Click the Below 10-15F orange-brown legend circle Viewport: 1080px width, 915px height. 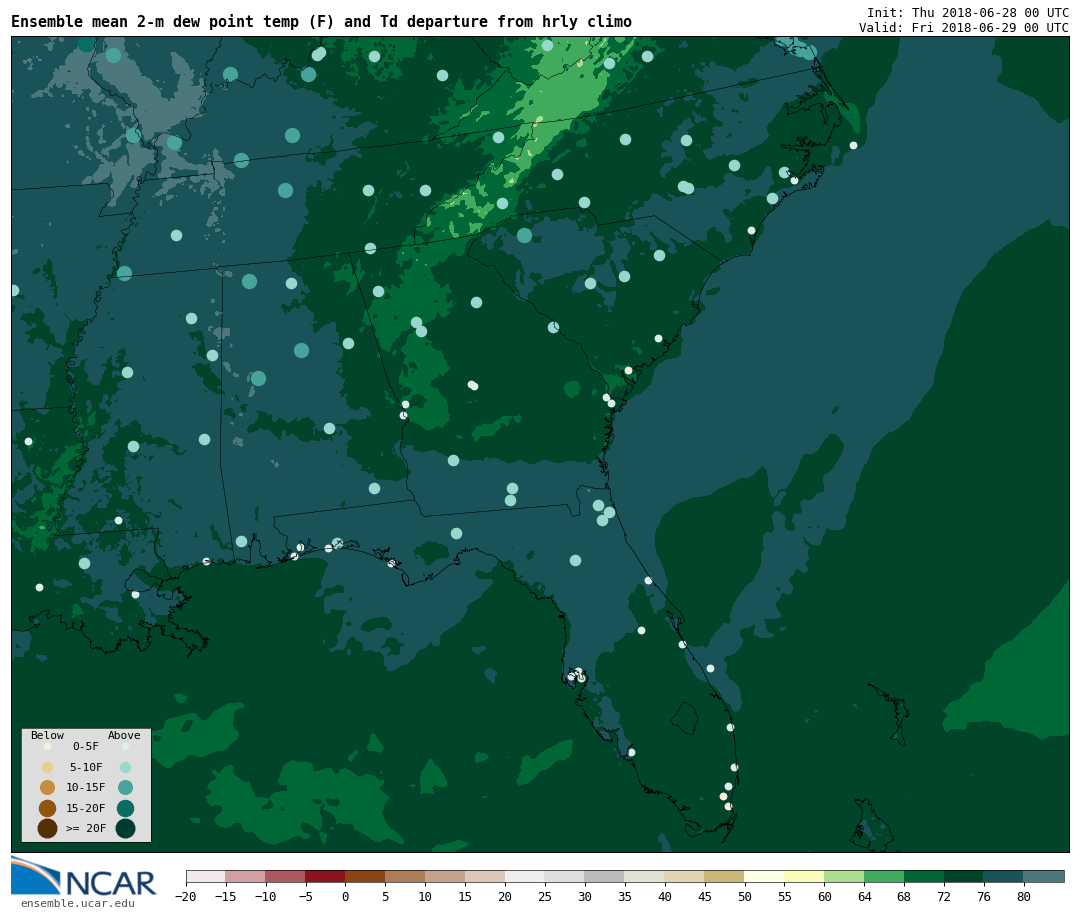click(x=48, y=787)
